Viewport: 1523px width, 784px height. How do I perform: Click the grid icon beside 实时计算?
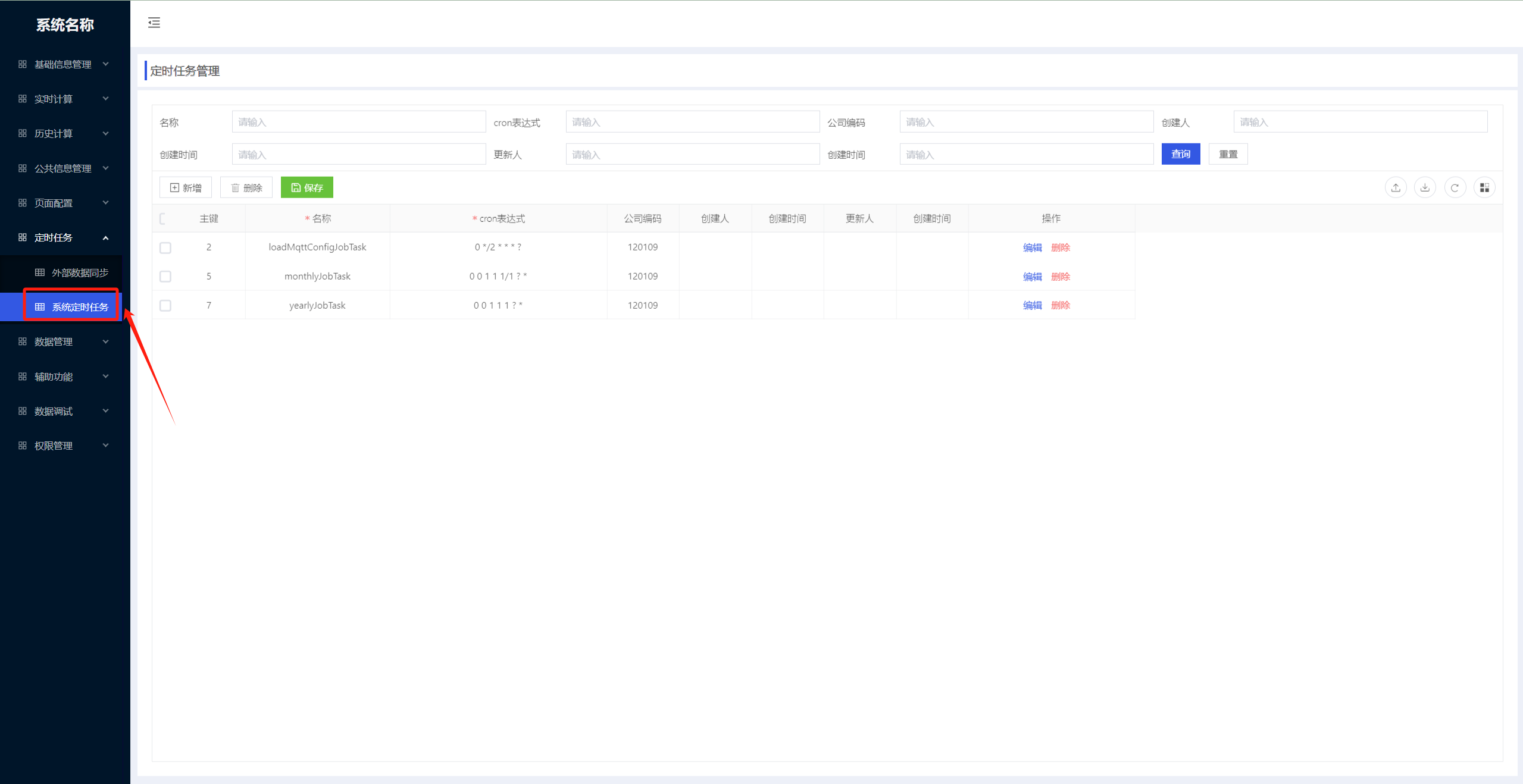click(23, 99)
